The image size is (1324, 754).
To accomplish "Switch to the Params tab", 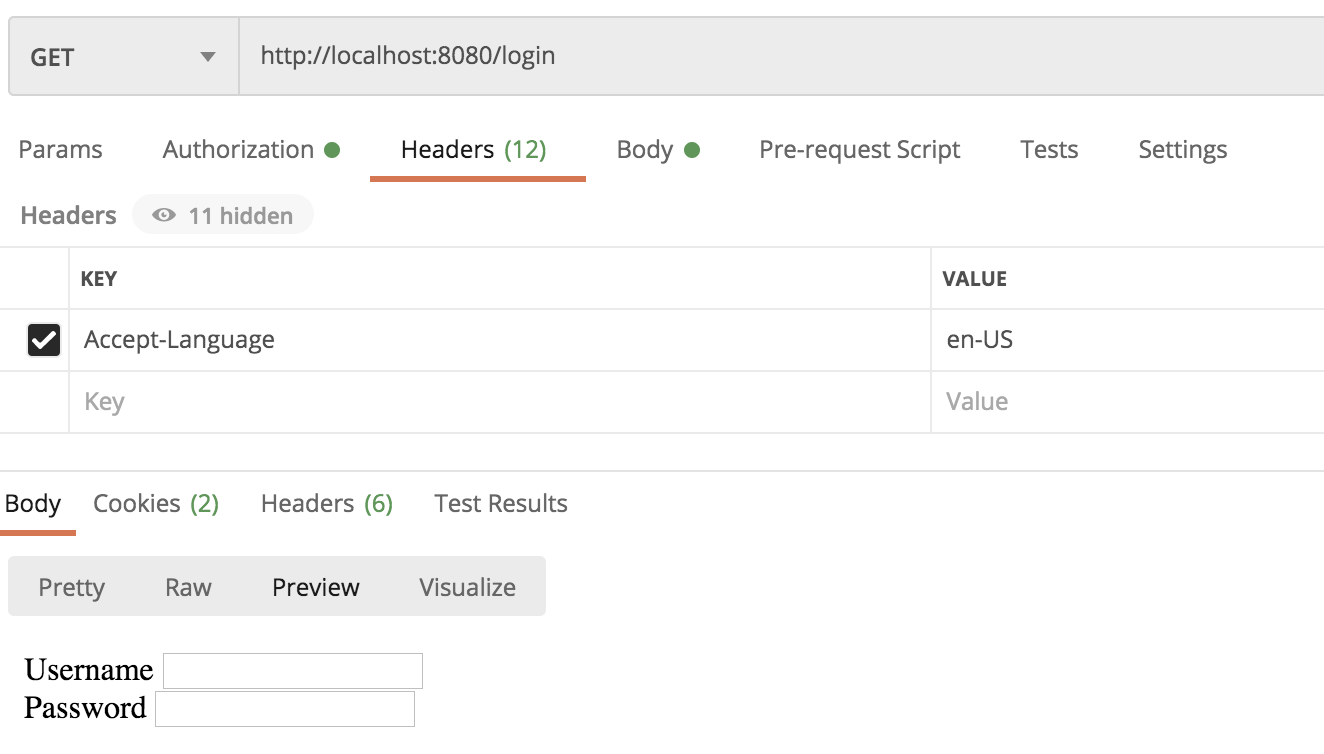I will [x=60, y=150].
